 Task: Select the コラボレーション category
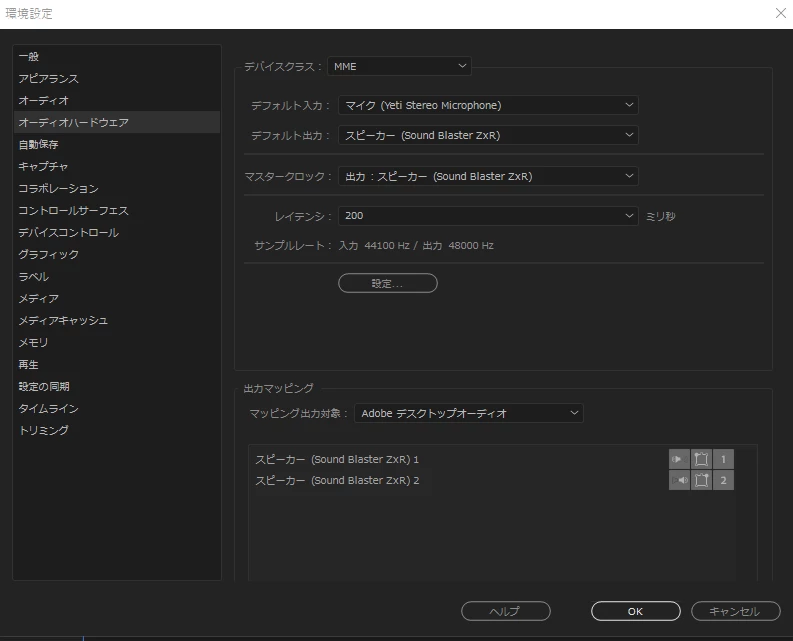click(x=117, y=188)
